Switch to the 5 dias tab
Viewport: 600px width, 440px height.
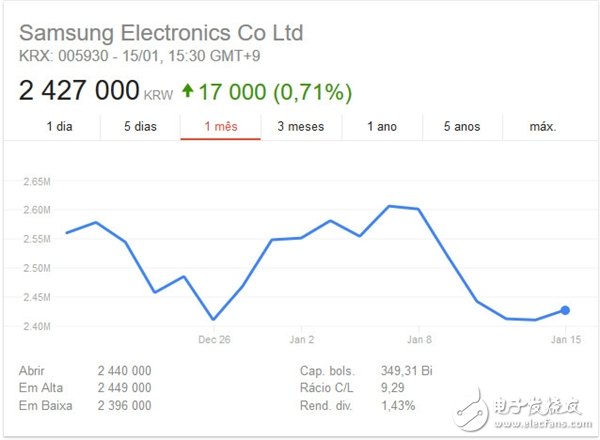(140, 127)
